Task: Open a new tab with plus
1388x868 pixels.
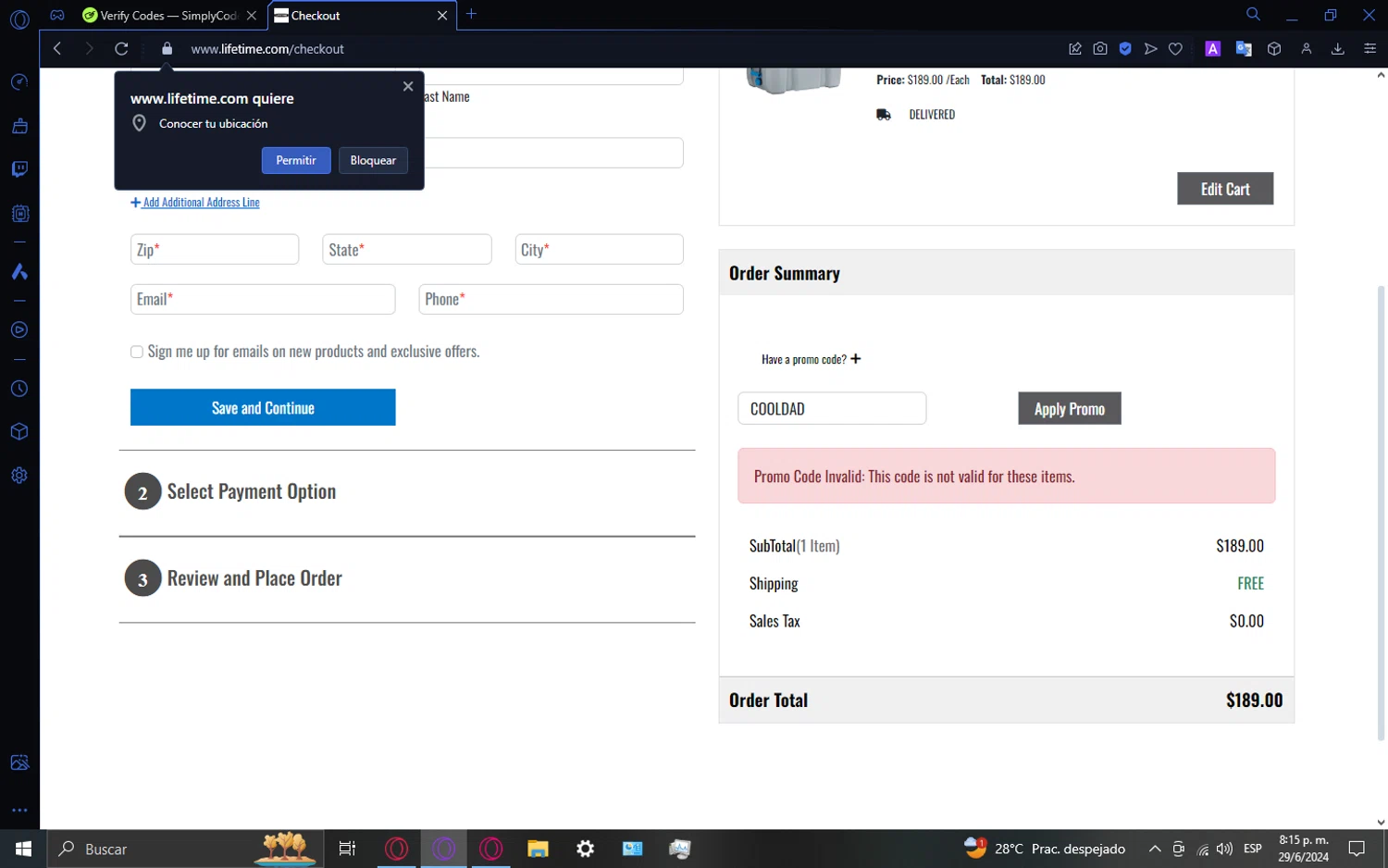Action: (471, 14)
